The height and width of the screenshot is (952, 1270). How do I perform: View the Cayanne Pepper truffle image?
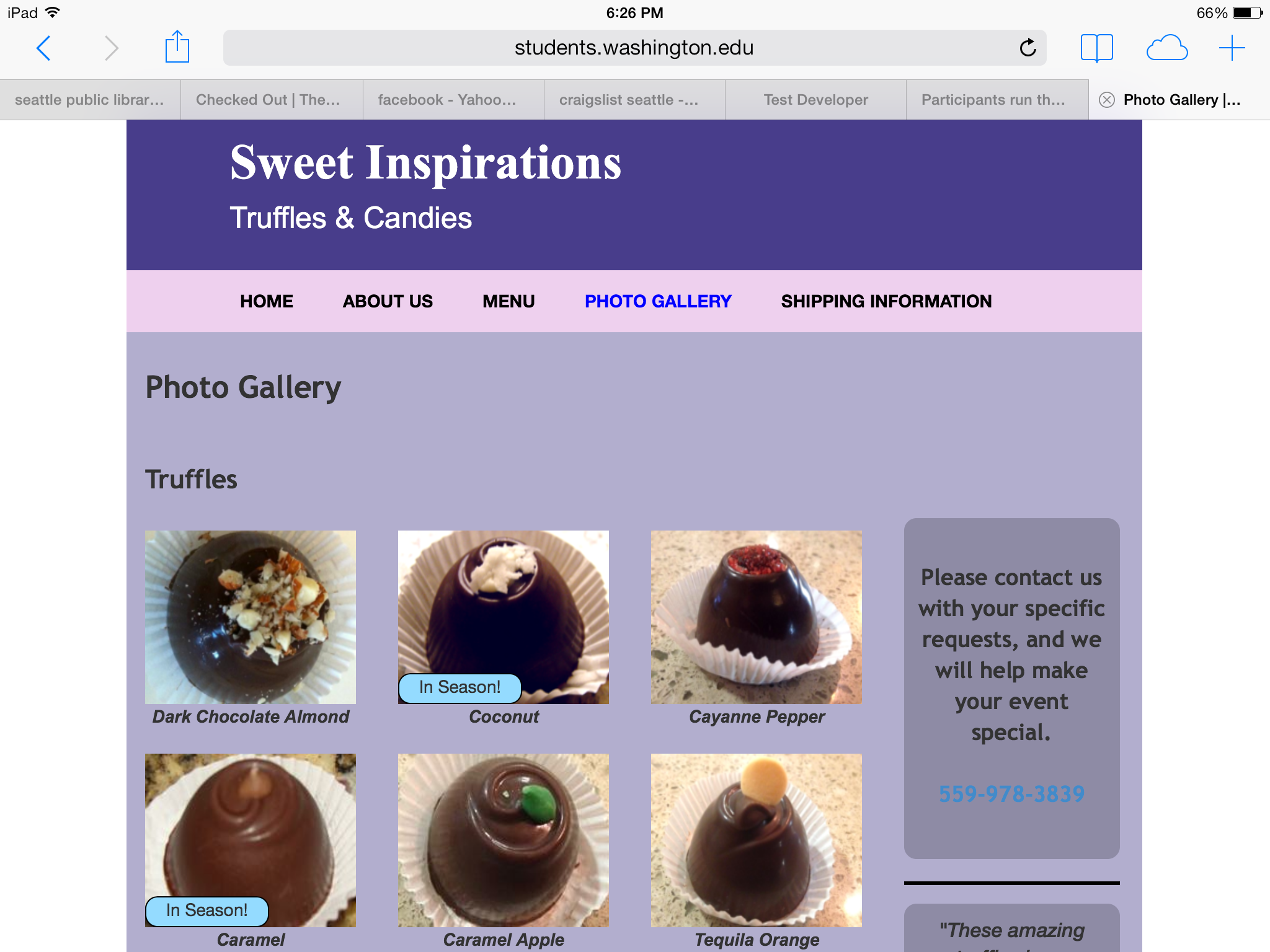[757, 617]
